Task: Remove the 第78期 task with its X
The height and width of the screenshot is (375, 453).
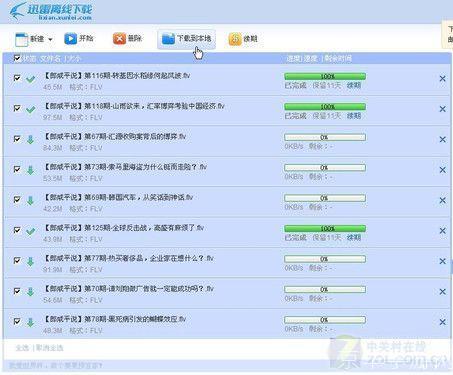Action: click(442, 322)
